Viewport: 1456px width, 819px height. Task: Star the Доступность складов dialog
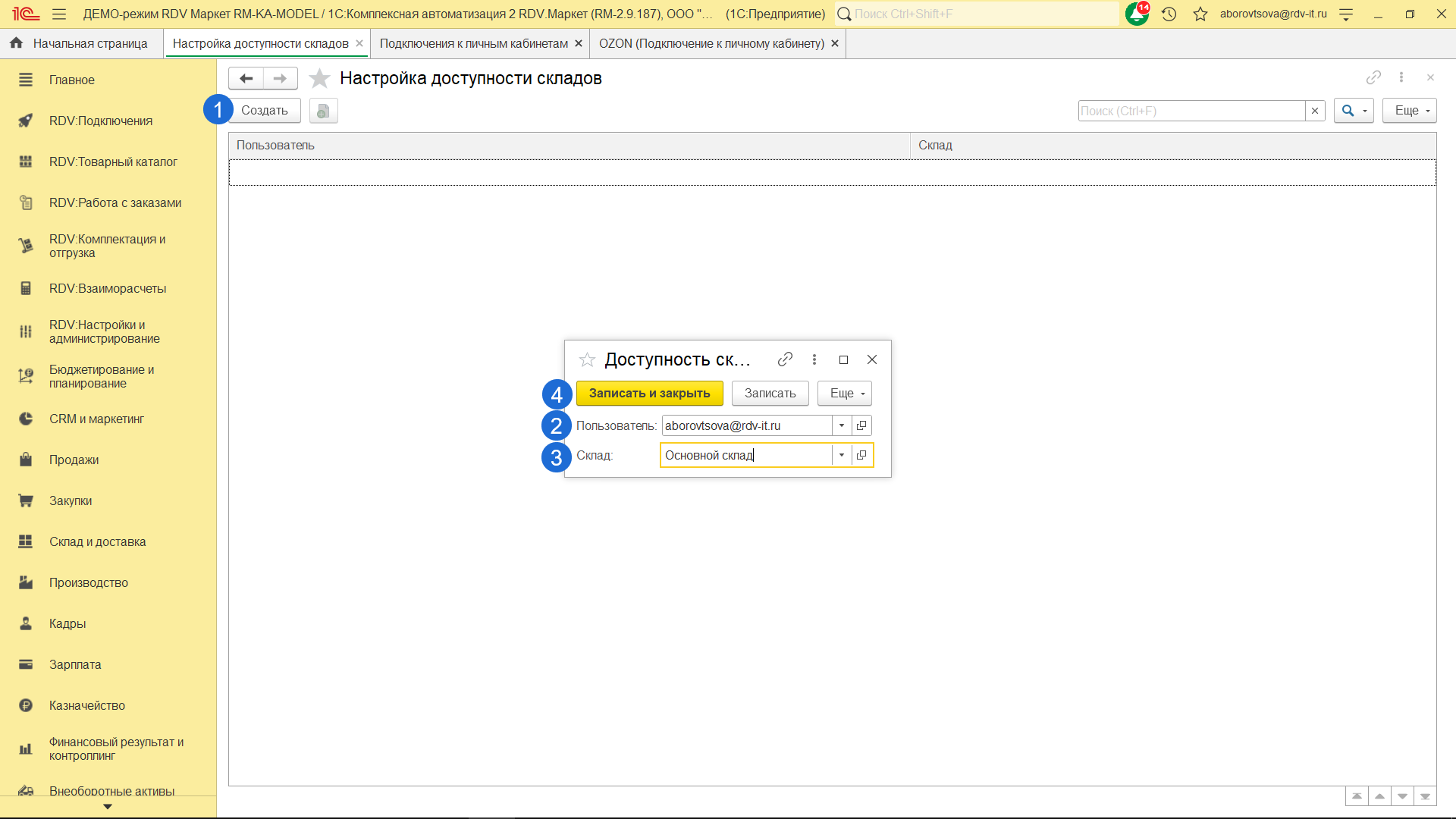click(587, 359)
